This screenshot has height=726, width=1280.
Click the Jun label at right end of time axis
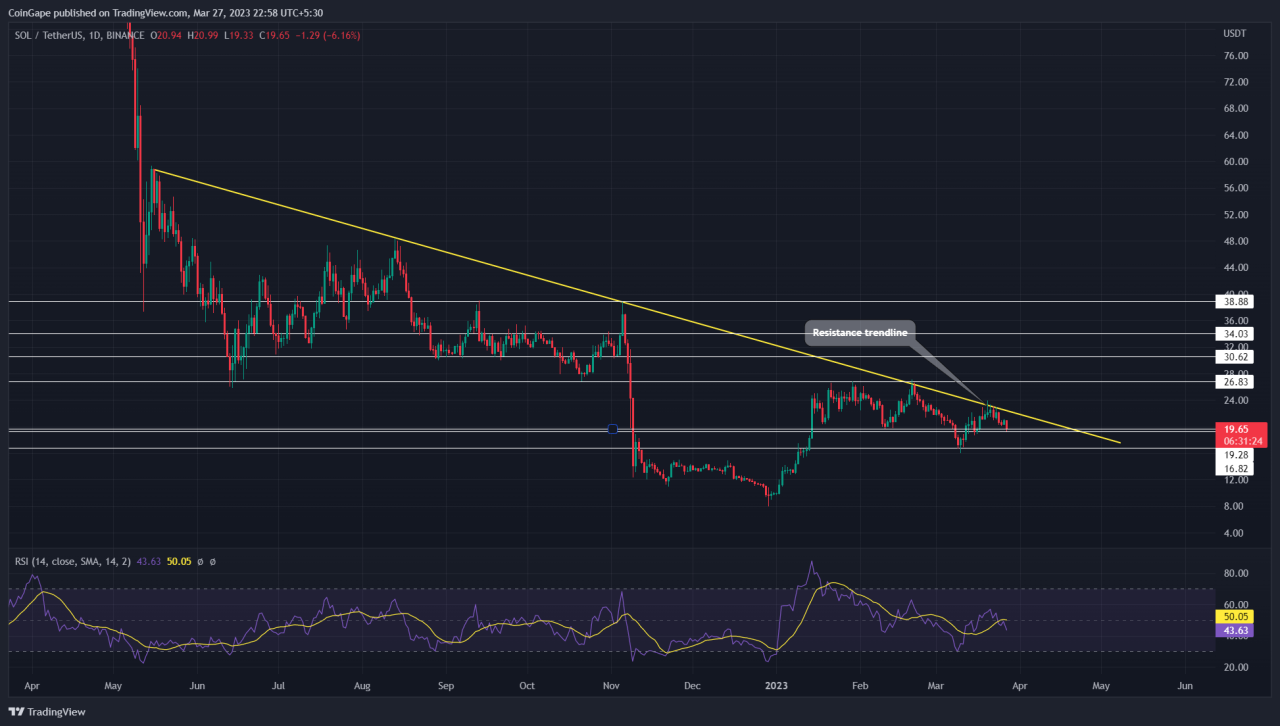click(x=1185, y=687)
